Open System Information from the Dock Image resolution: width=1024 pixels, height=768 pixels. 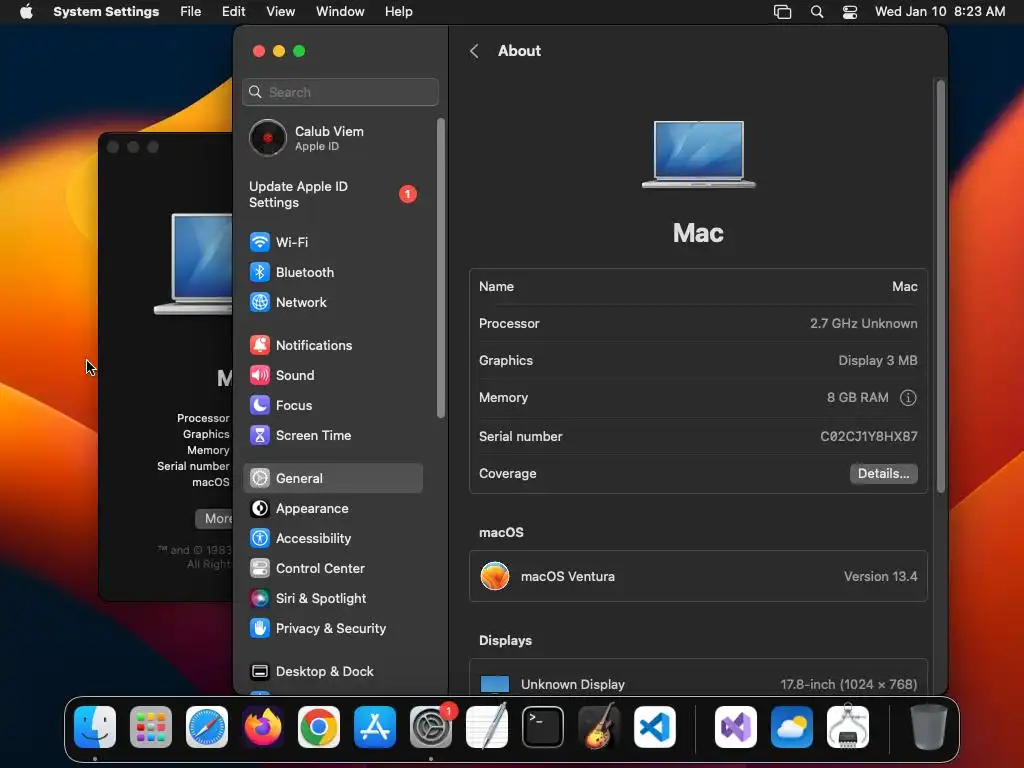click(x=848, y=727)
